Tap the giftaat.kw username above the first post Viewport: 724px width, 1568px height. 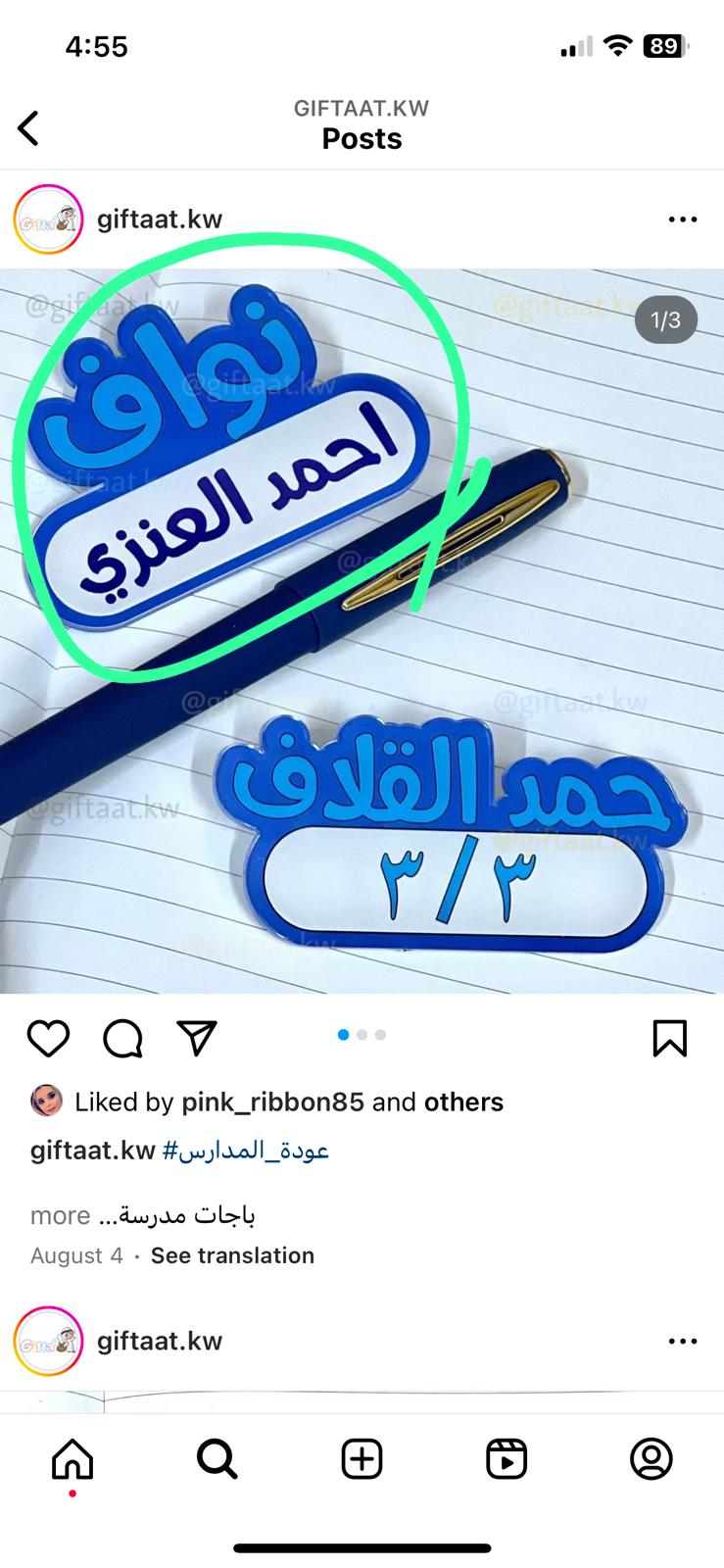pyautogui.click(x=160, y=220)
